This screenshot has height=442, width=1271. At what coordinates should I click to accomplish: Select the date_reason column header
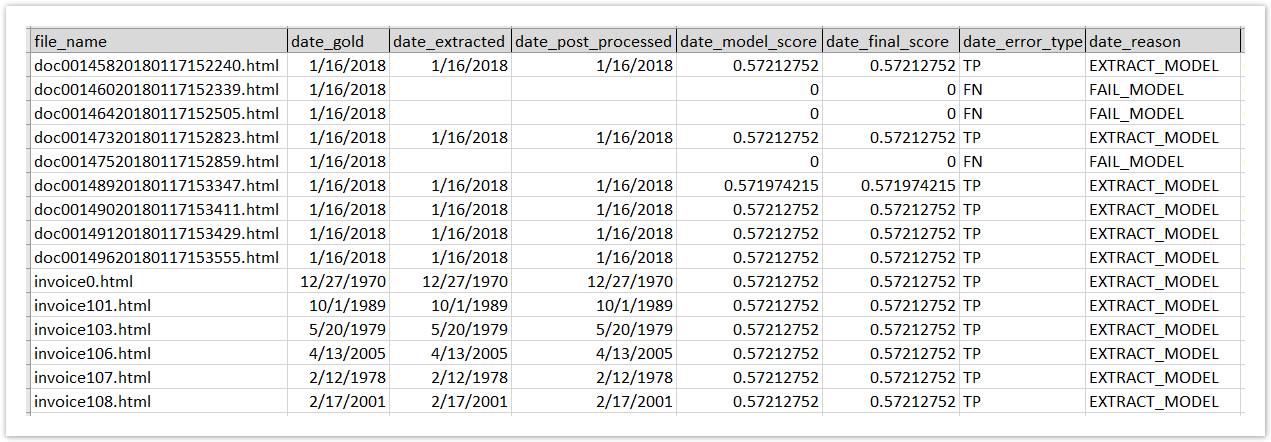pyautogui.click(x=1164, y=42)
